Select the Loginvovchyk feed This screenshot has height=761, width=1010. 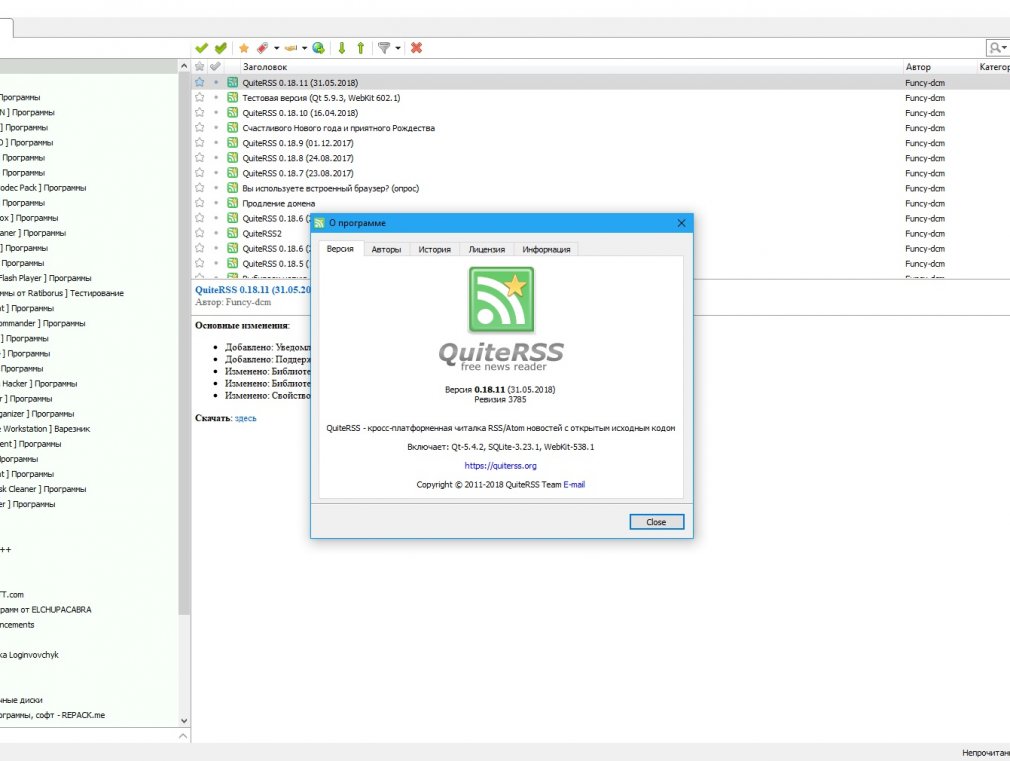(x=30, y=655)
